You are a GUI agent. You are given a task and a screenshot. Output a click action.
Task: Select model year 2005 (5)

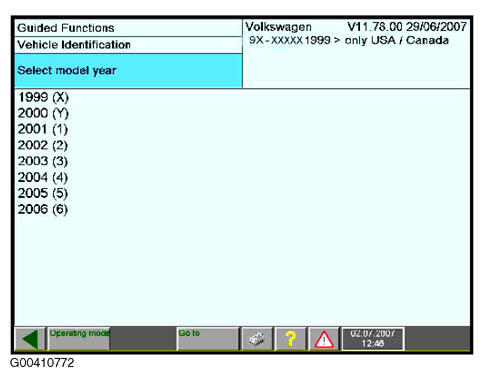click(43, 193)
